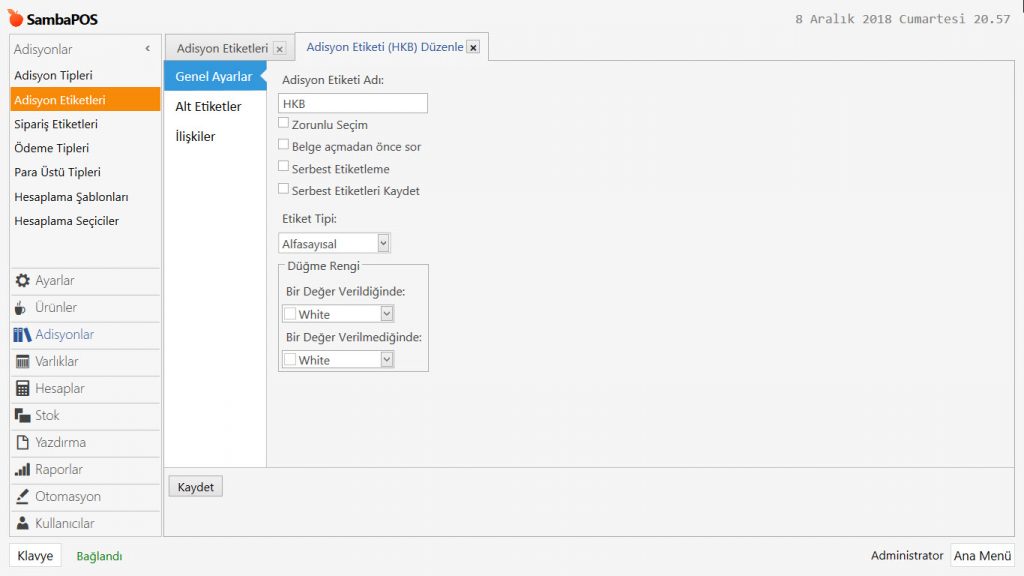
Task: Open Ayarlar gear icon in sidebar
Action: point(22,281)
